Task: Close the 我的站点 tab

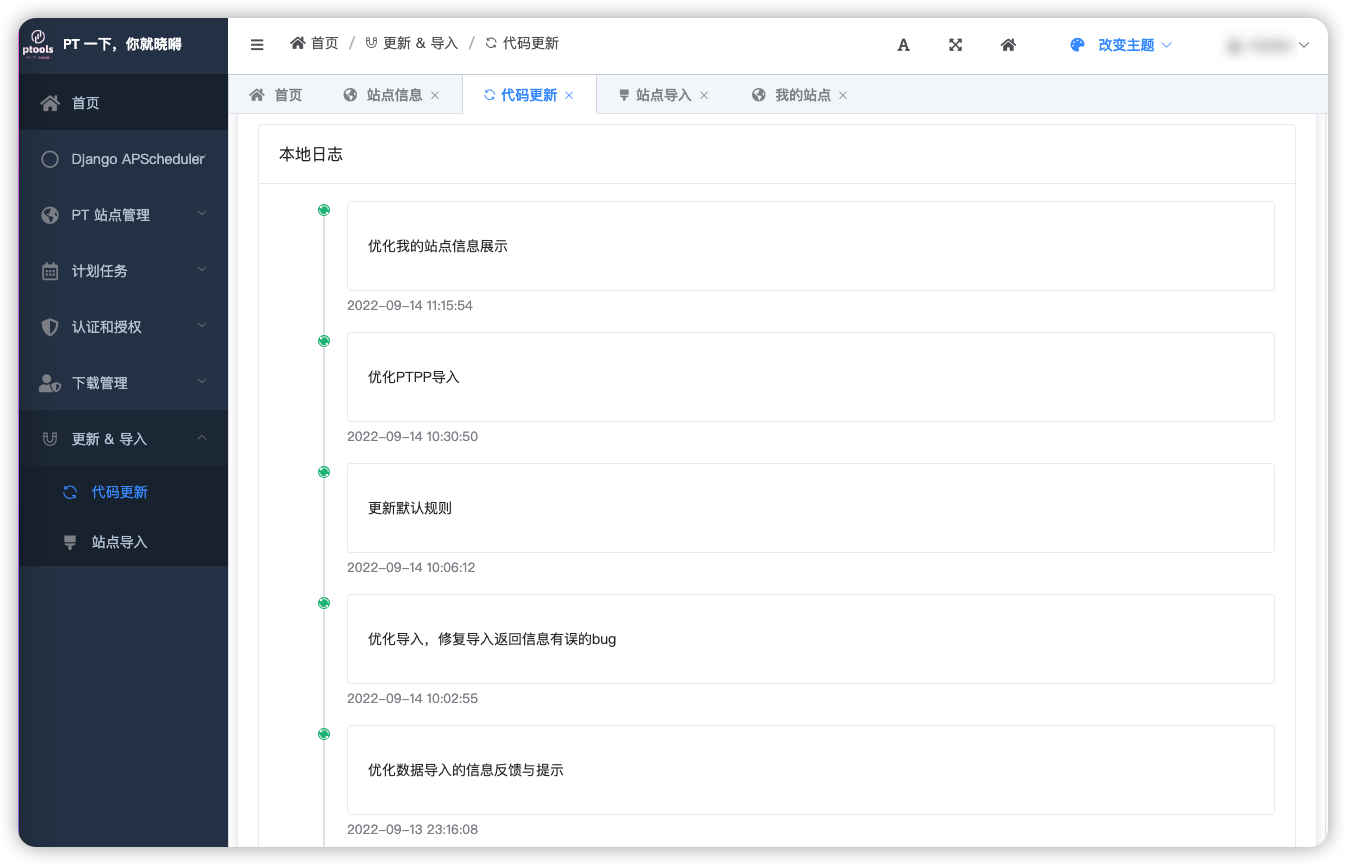Action: (843, 95)
